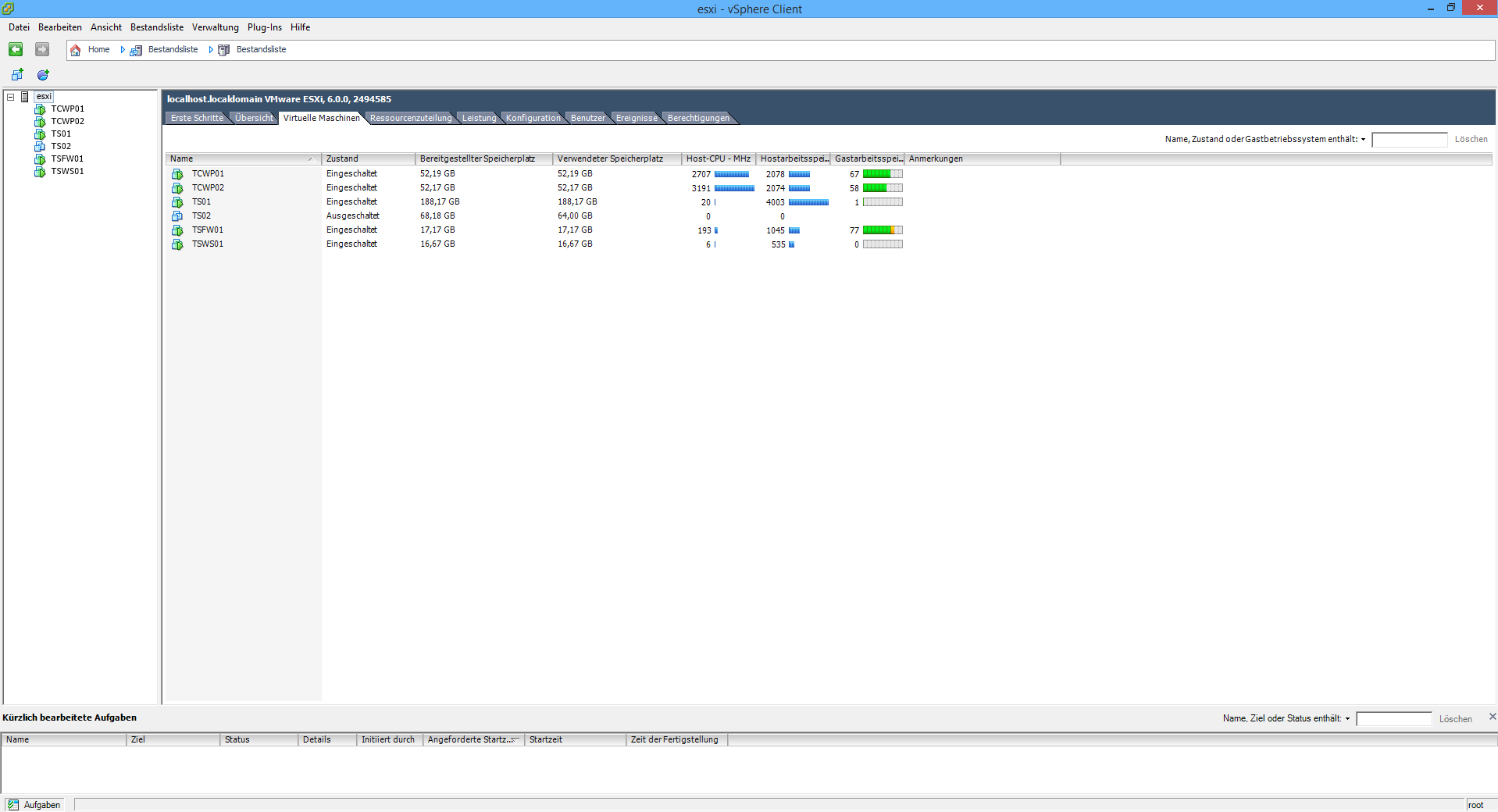Open VM filter criteria dropdown arrow

1363,140
